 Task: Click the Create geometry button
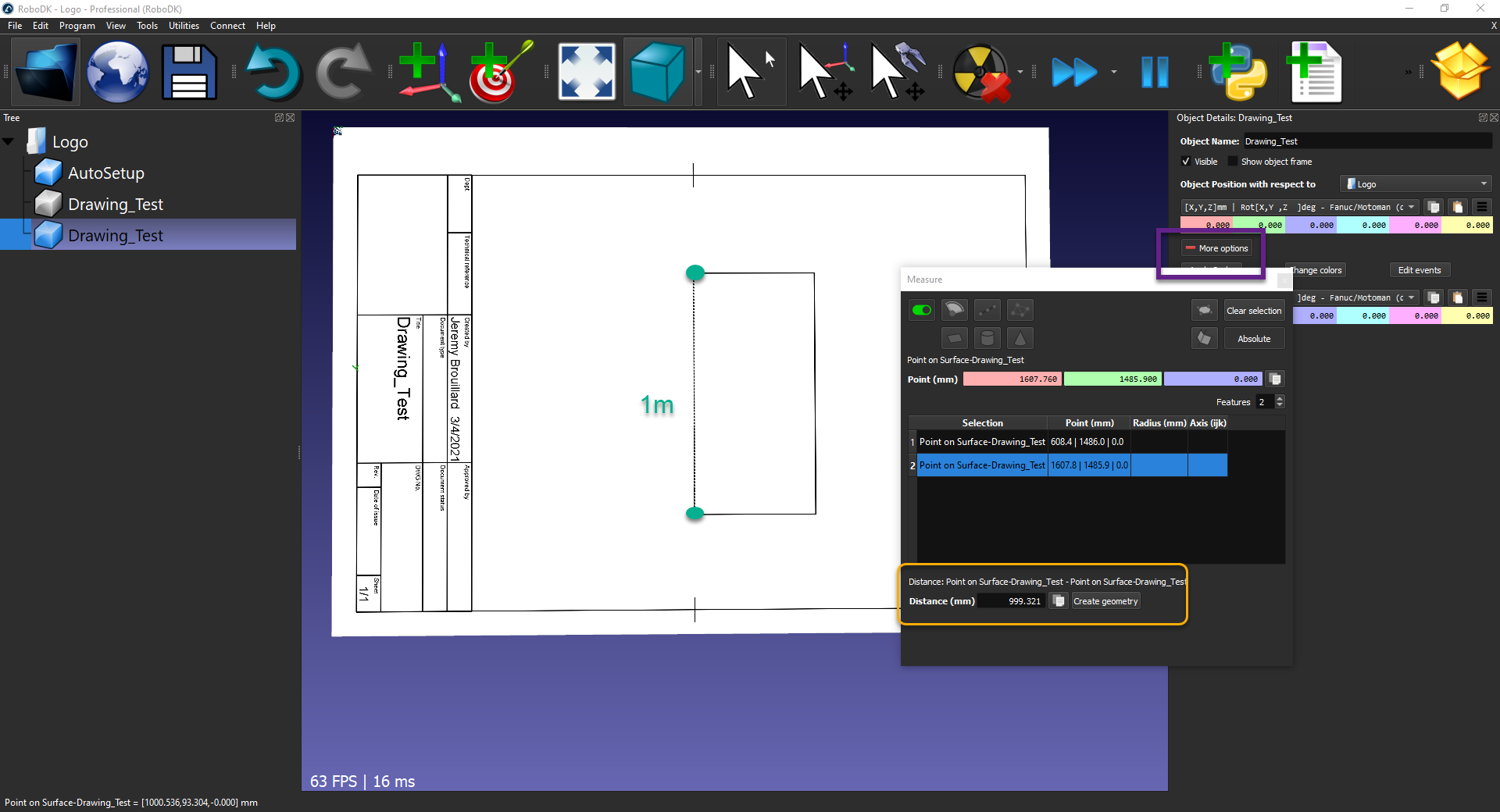(x=1105, y=601)
